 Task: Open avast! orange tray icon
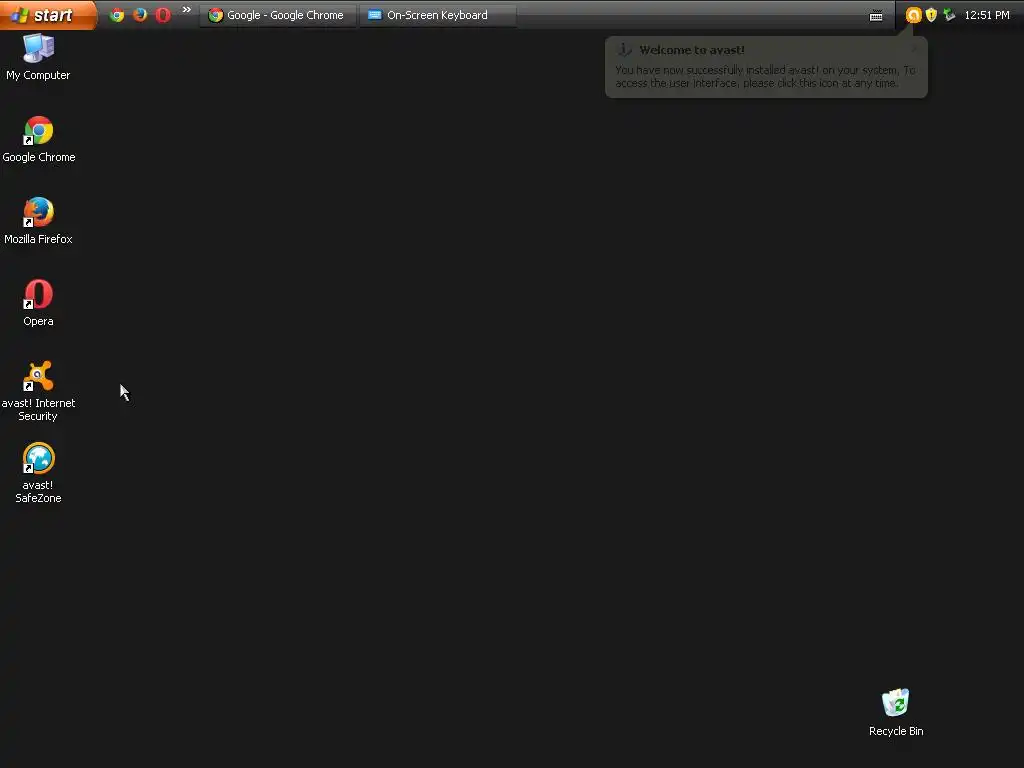(913, 15)
